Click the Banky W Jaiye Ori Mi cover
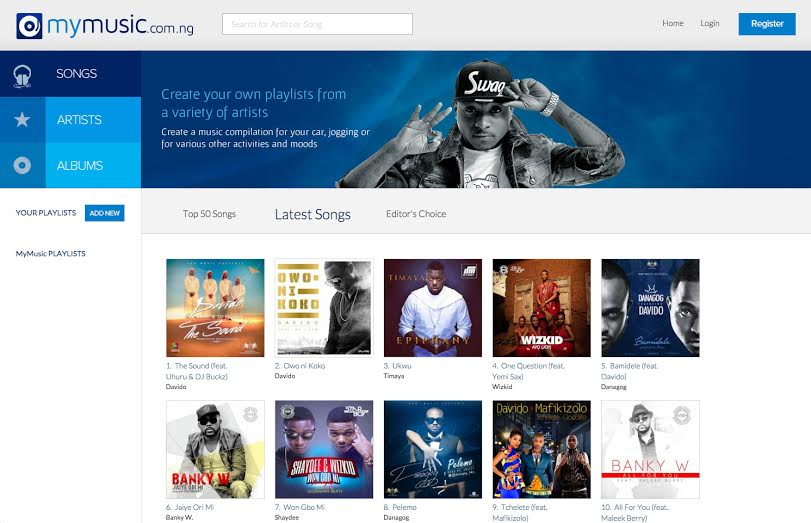Image resolution: width=811 pixels, height=523 pixels. [214, 449]
